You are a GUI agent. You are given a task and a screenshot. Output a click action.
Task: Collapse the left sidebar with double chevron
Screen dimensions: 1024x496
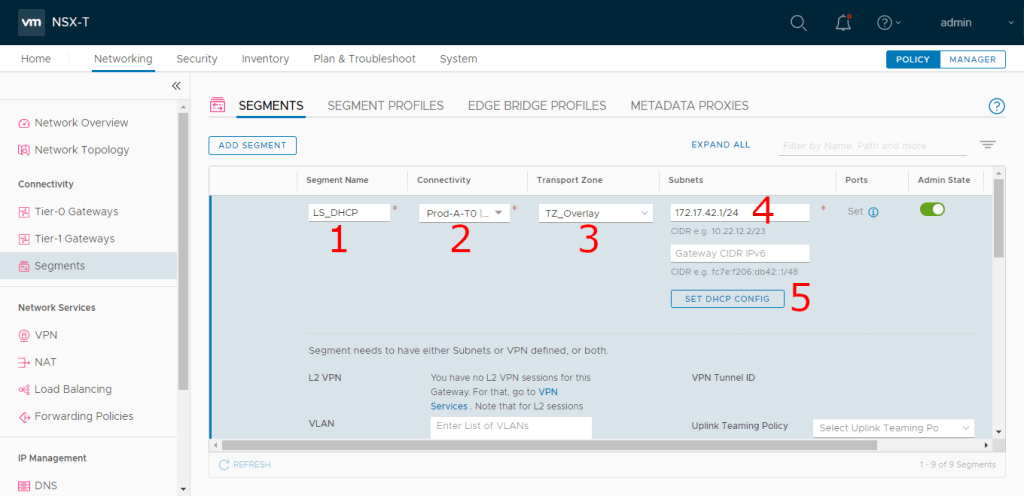click(x=176, y=87)
